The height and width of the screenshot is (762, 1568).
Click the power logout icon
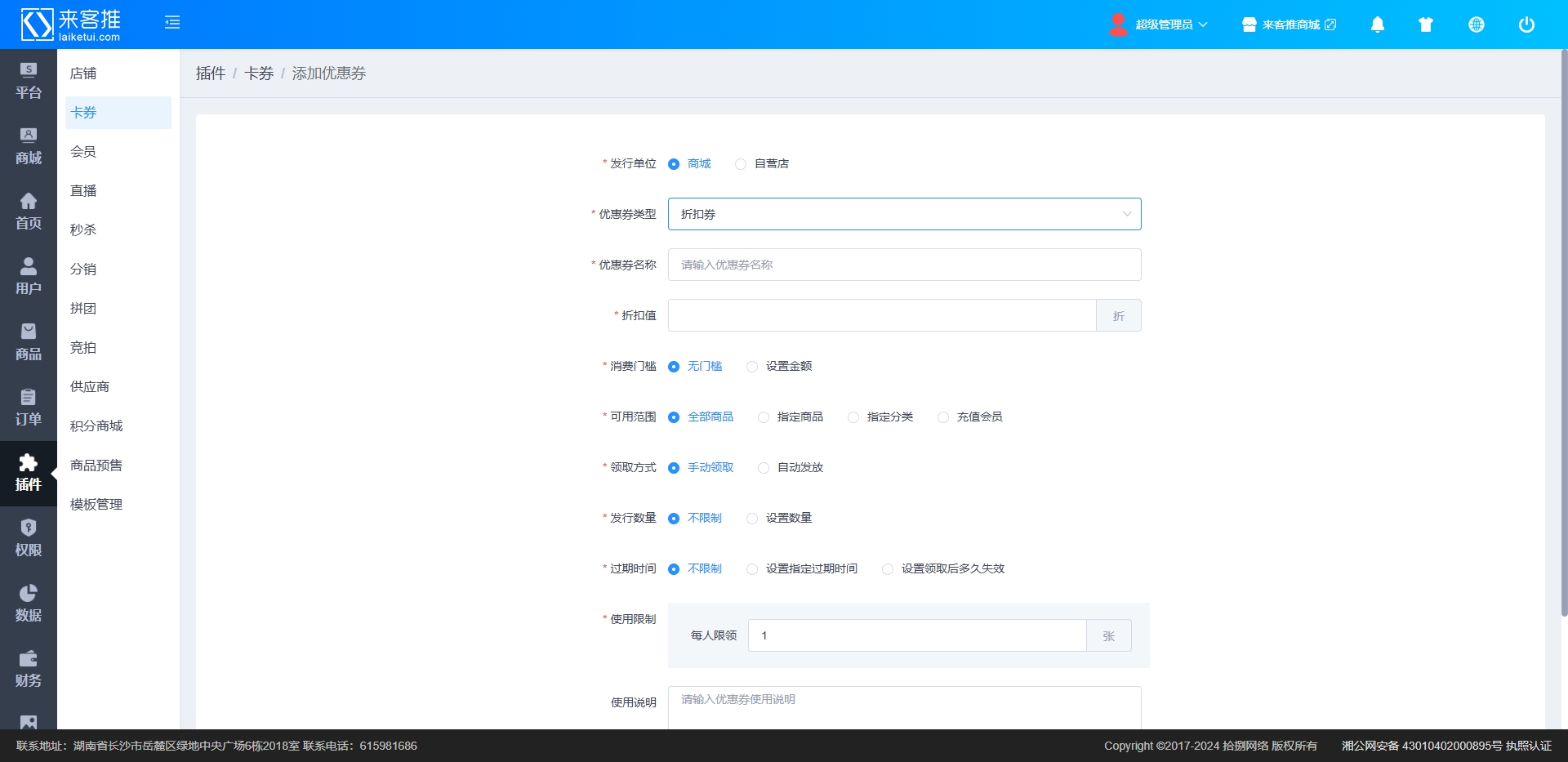(x=1526, y=25)
